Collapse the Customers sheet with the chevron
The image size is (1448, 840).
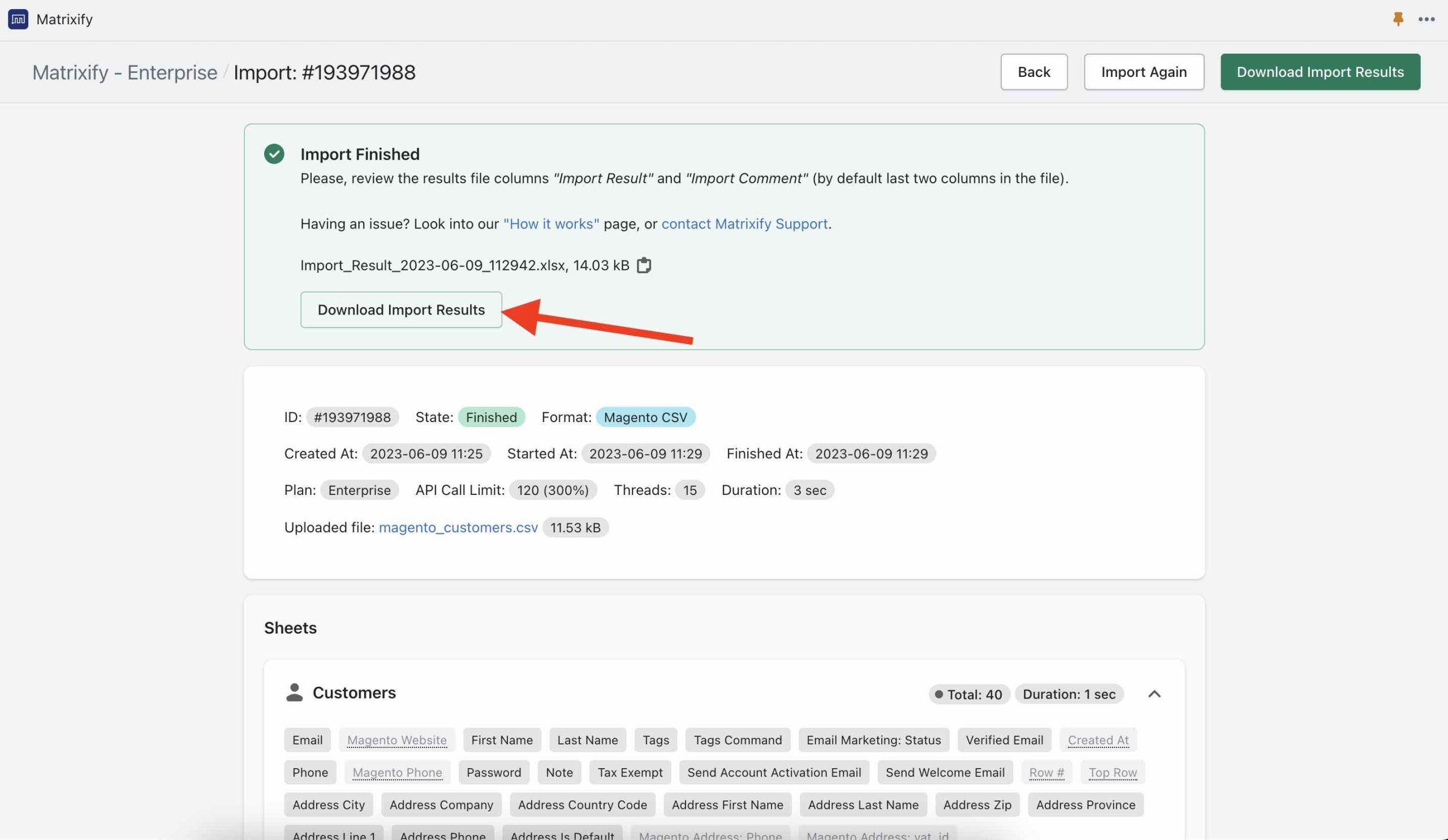1154,694
